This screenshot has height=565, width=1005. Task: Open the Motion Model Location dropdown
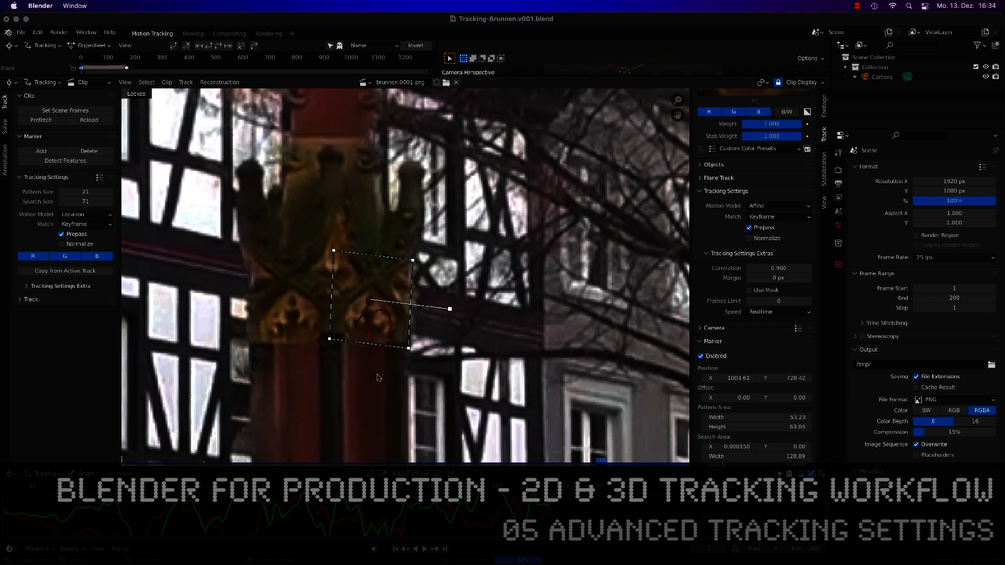85,215
